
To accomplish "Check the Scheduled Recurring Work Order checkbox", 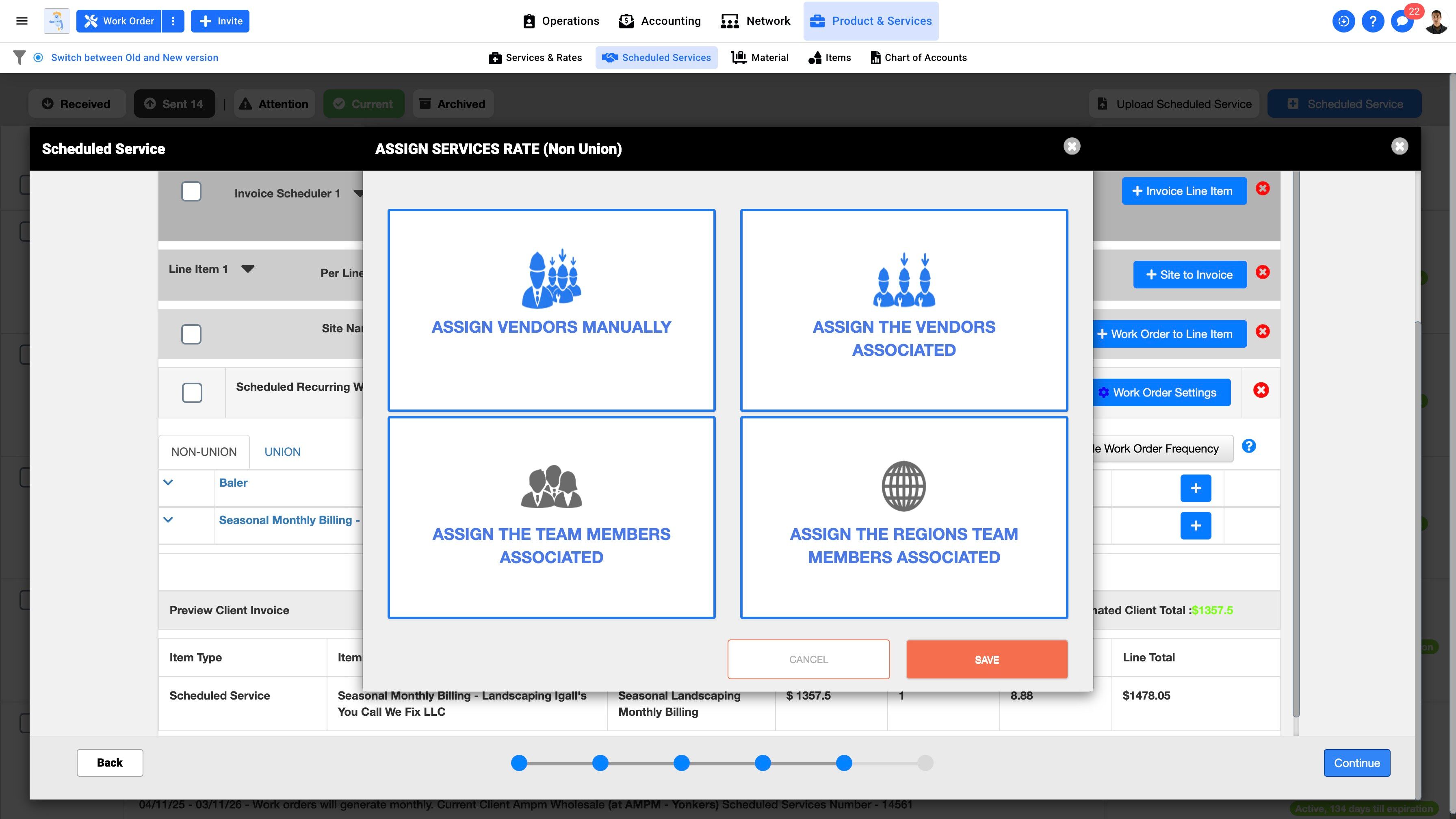I will pyautogui.click(x=192, y=393).
